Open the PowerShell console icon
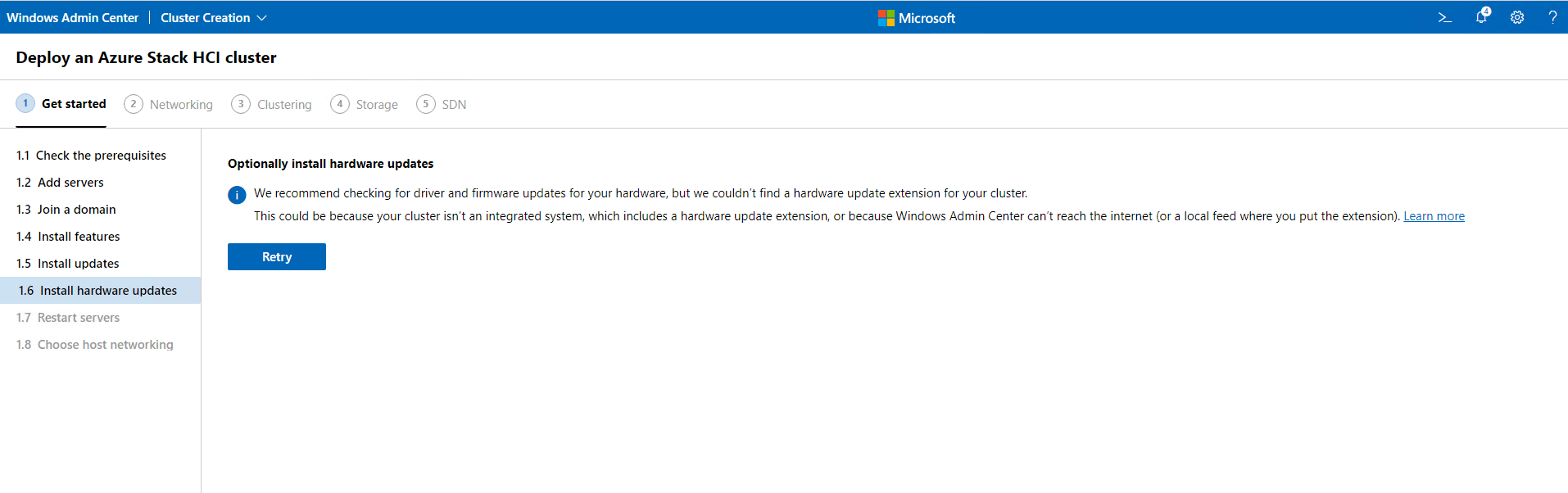This screenshot has height=493, width=1568. tap(1444, 17)
